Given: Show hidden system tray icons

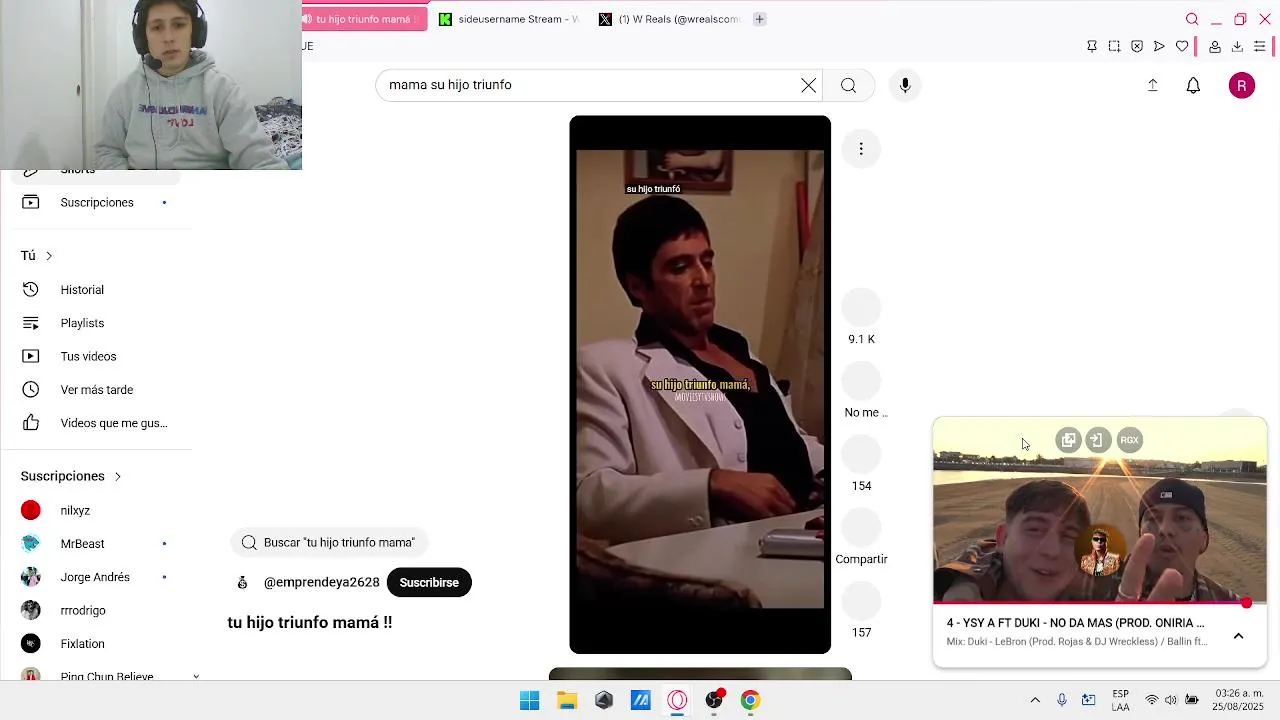Looking at the screenshot, I should [x=1035, y=700].
